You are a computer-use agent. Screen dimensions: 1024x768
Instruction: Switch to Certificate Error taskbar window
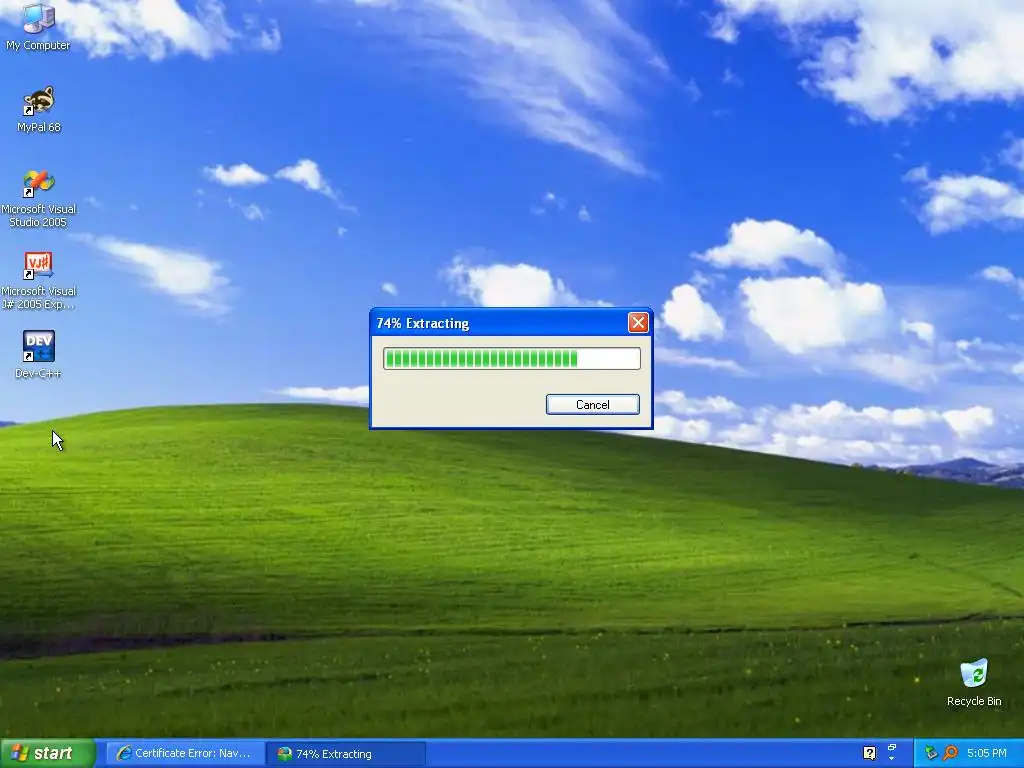pyautogui.click(x=185, y=754)
